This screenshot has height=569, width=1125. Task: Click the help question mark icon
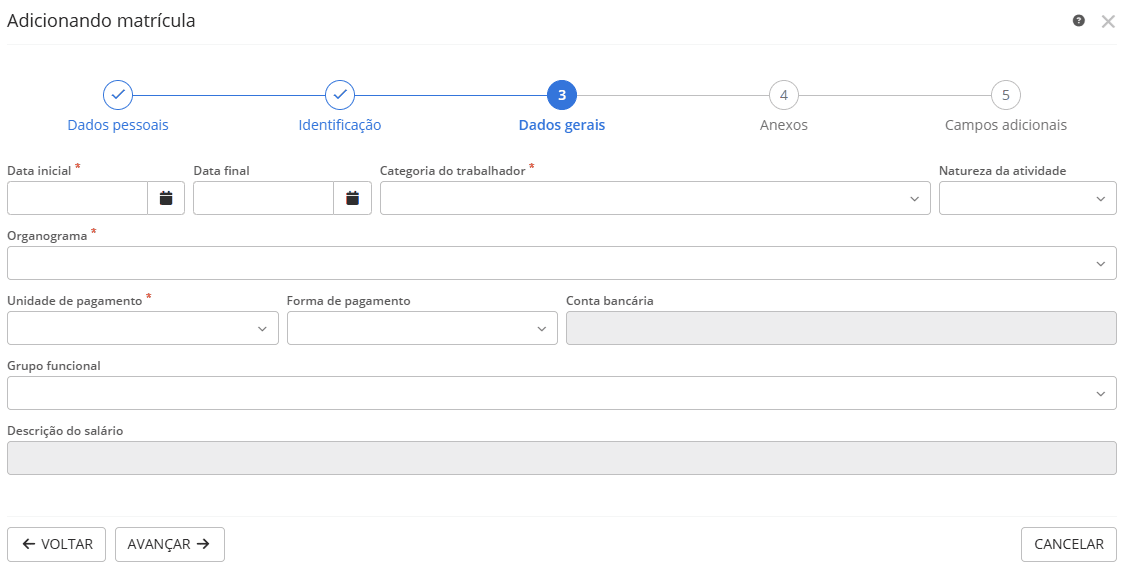[1079, 20]
